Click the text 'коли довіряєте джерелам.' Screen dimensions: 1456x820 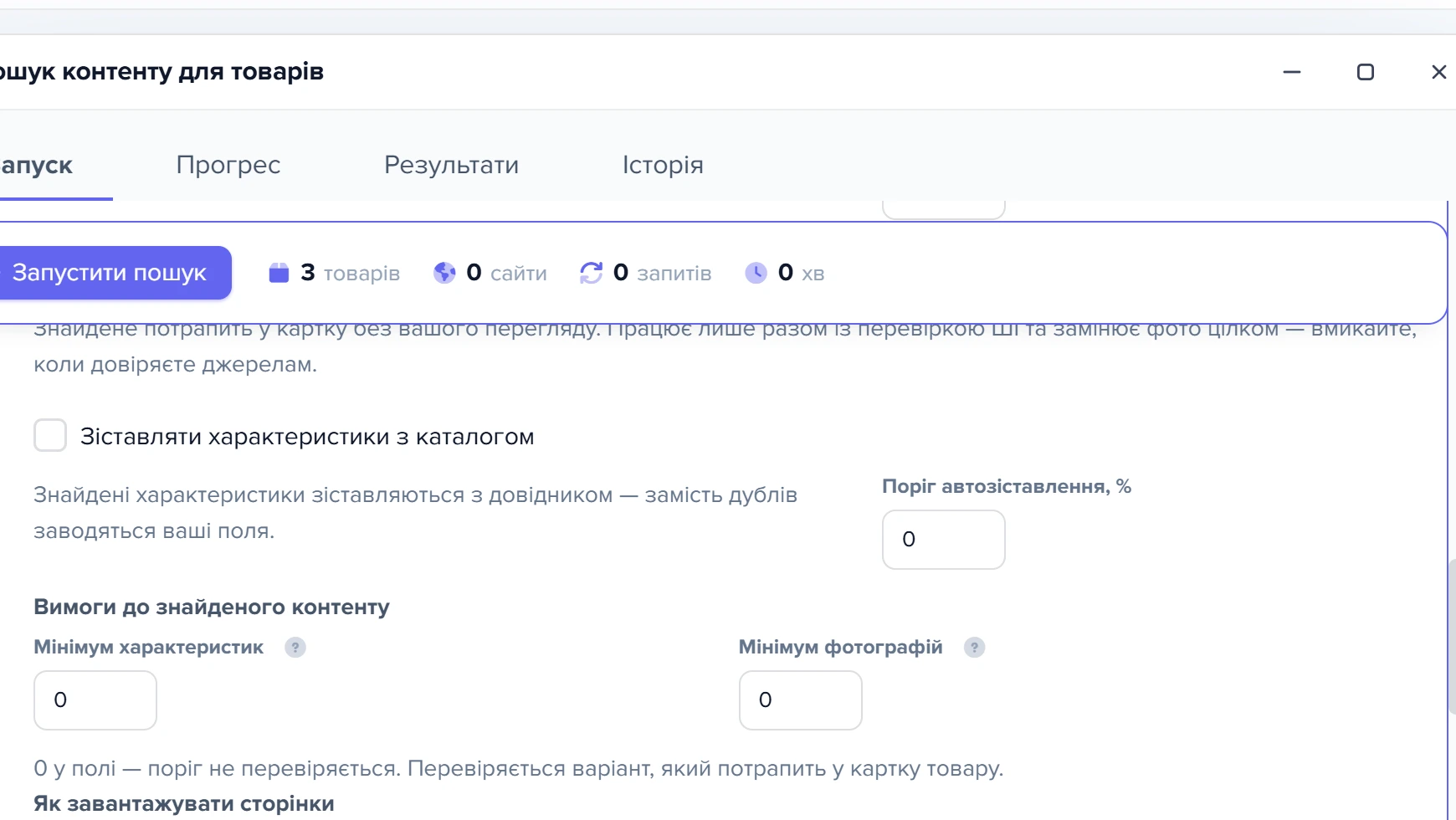point(176,365)
